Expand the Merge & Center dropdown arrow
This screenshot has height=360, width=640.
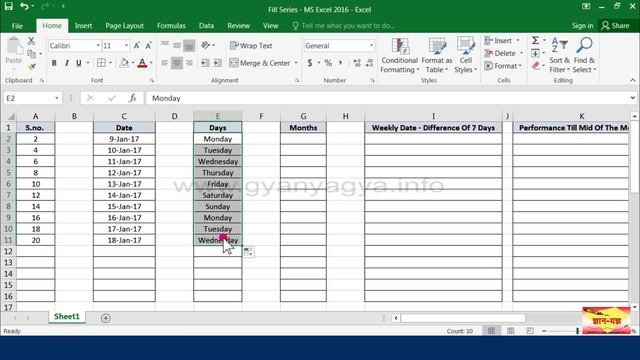pyautogui.click(x=296, y=63)
